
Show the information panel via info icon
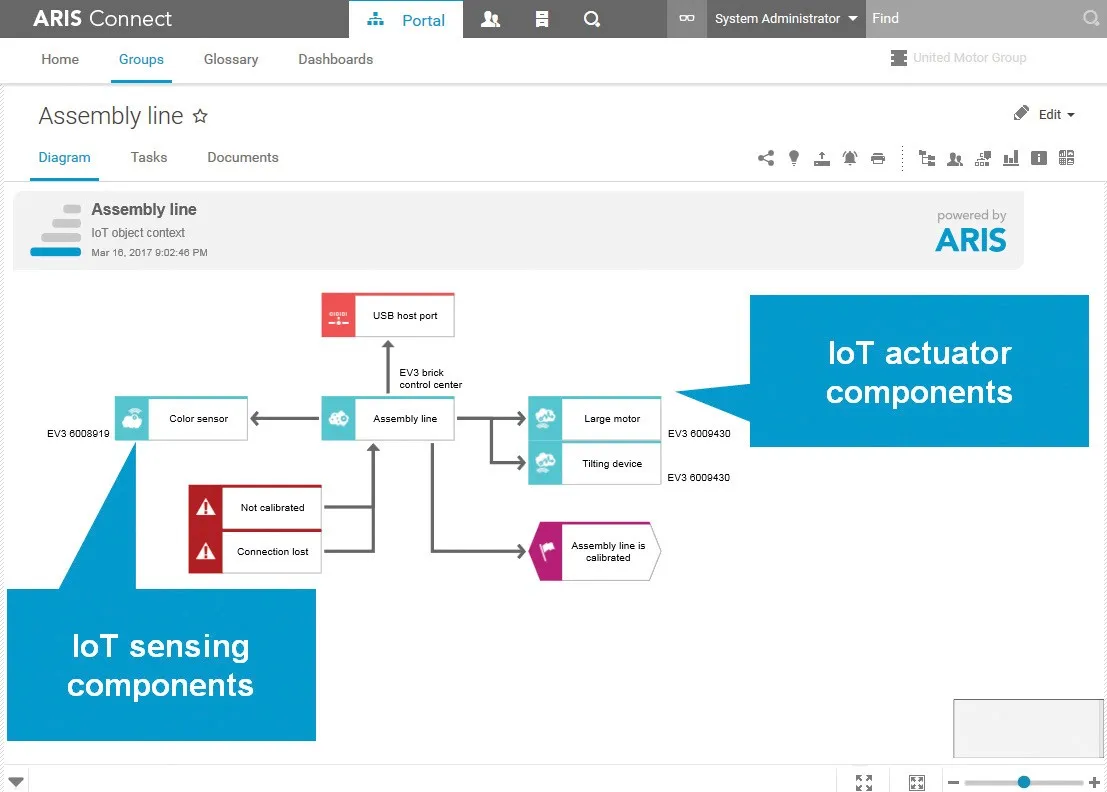pos(1039,158)
